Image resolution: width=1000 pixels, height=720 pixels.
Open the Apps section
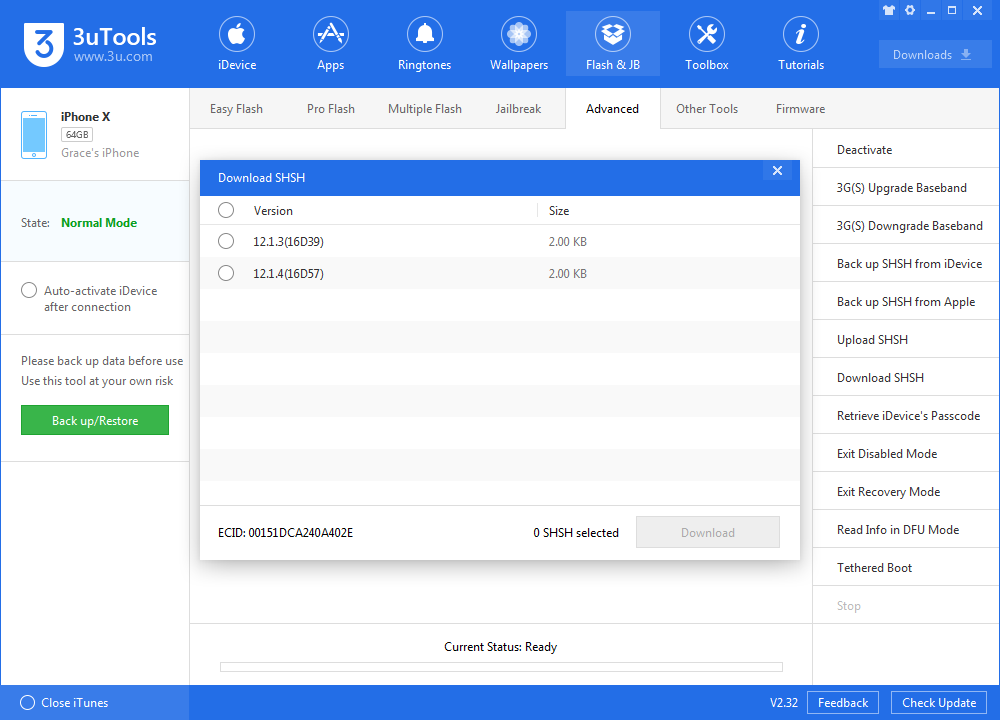pos(330,43)
